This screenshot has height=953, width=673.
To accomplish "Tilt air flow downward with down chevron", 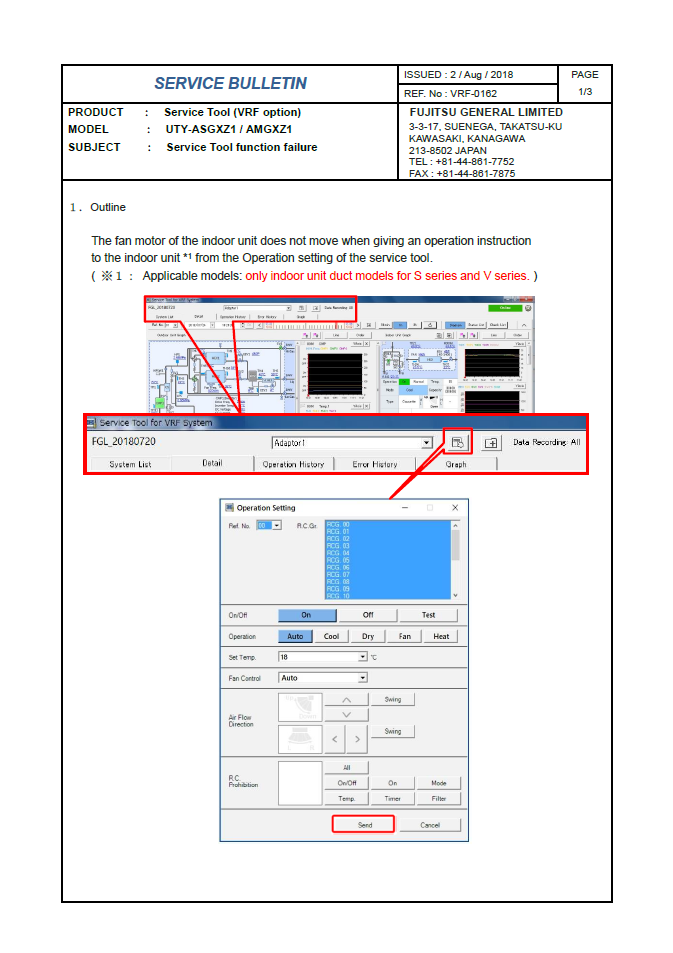I will click(x=347, y=715).
